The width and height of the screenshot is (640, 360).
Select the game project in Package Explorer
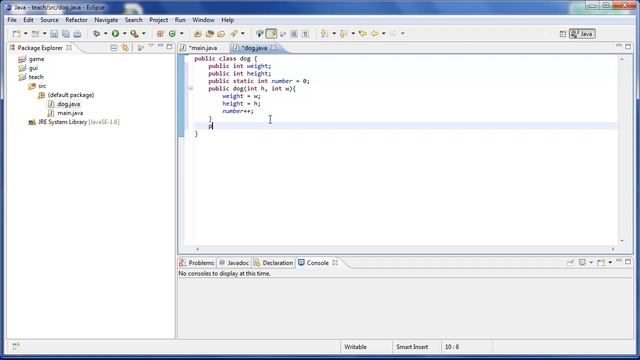(36, 59)
